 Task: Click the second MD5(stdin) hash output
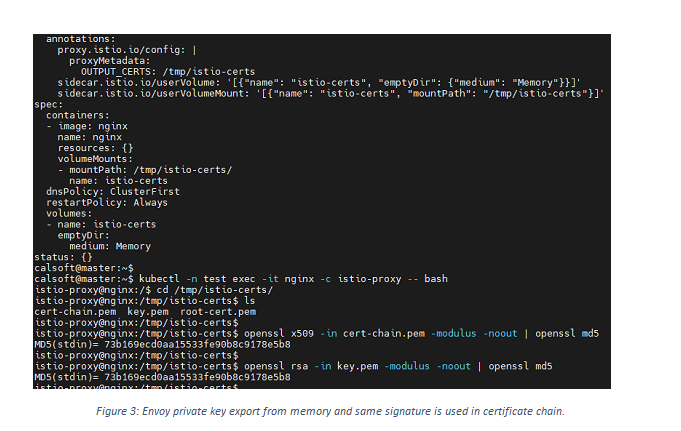162,377
